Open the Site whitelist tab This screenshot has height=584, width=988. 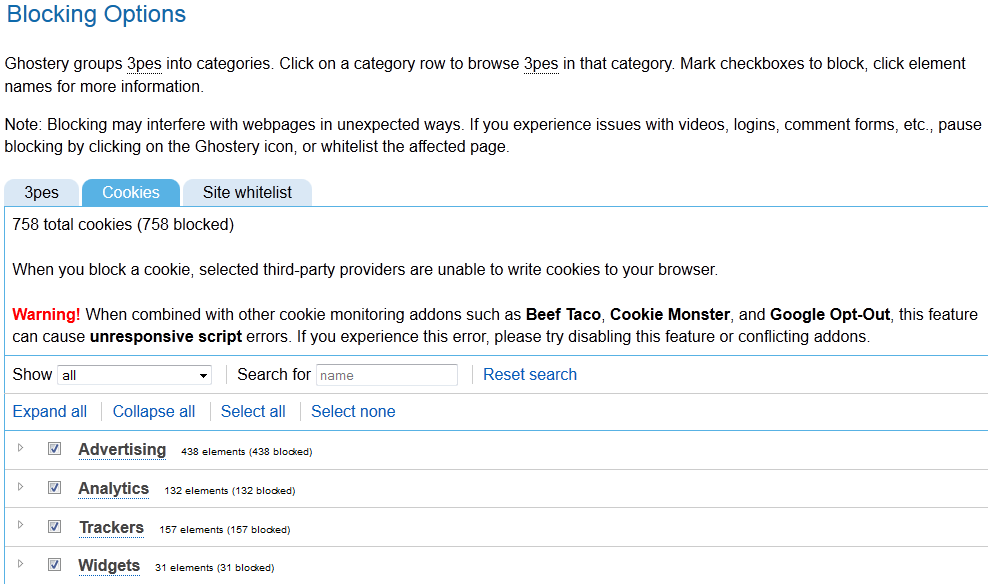click(246, 192)
